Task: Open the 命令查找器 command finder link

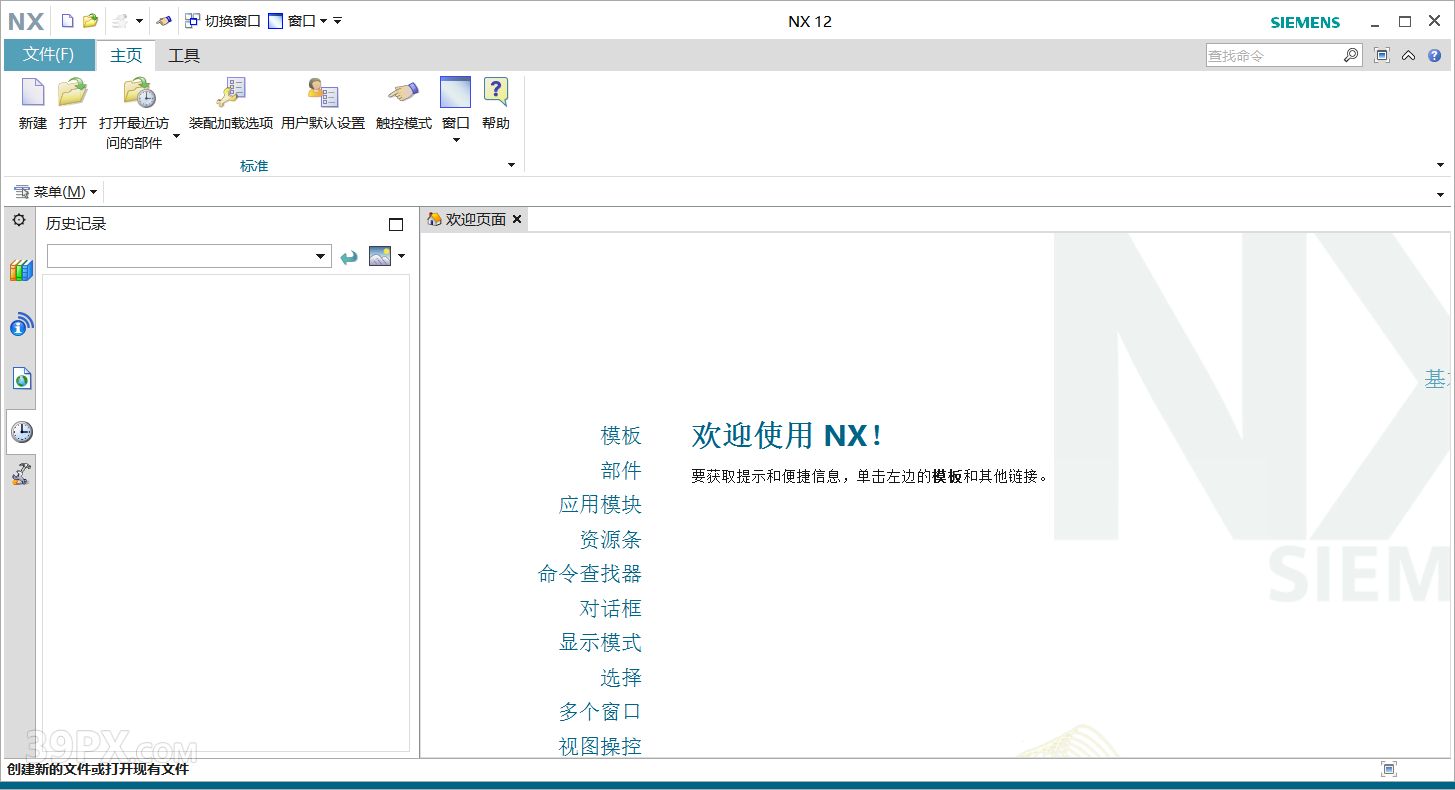Action: point(590,574)
